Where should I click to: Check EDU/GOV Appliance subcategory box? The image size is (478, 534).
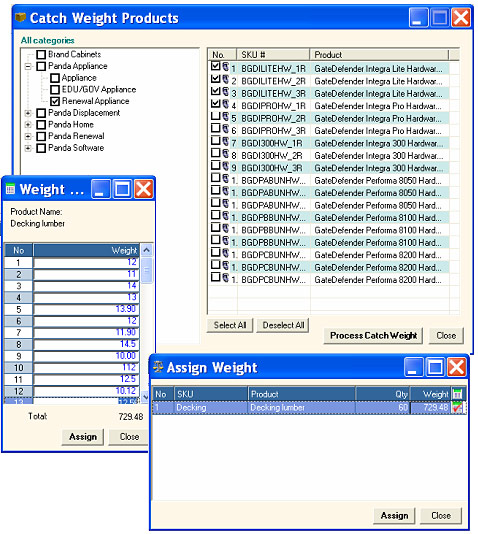coord(54,90)
